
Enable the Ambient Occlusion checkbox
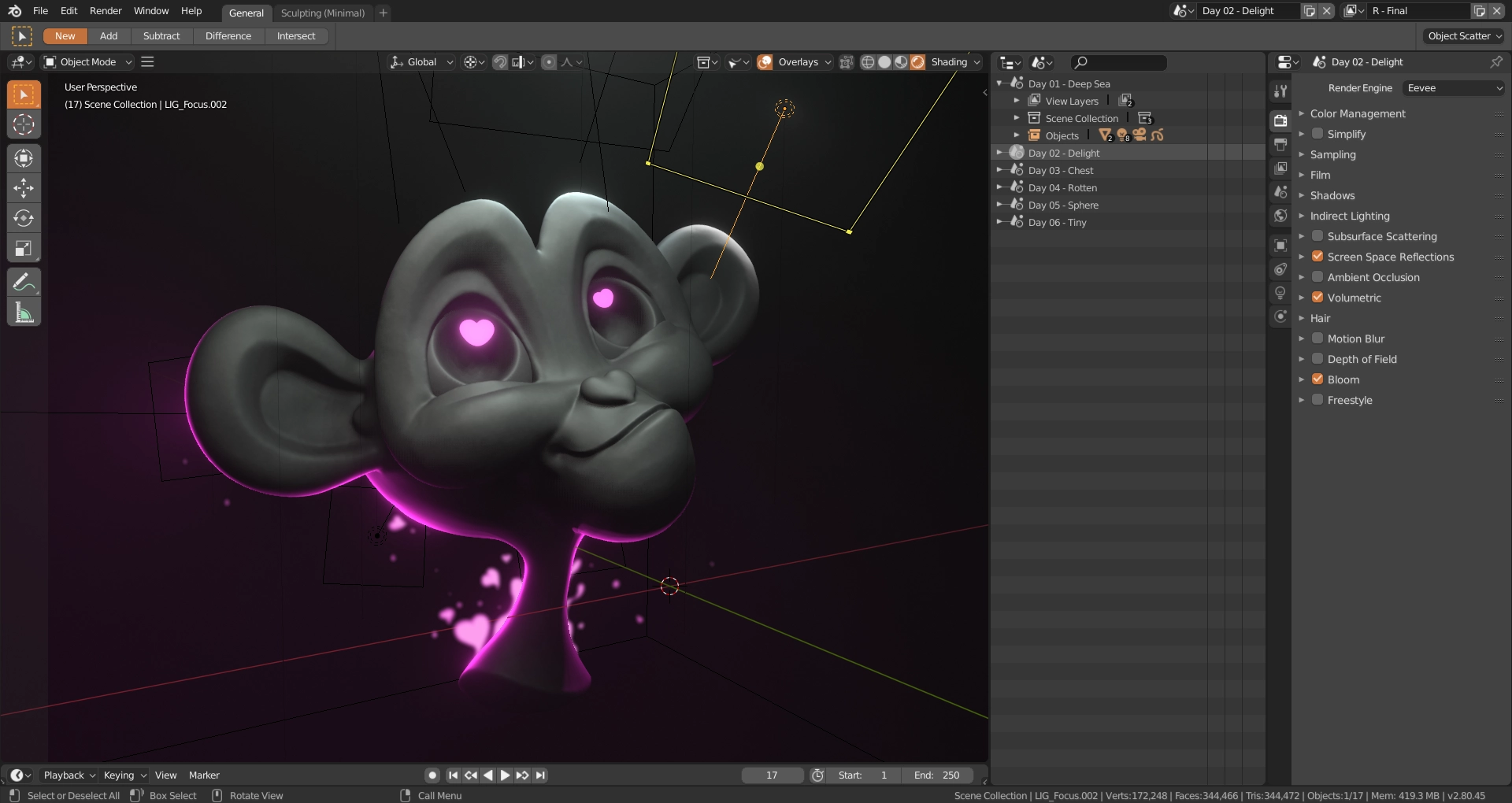pyautogui.click(x=1317, y=277)
